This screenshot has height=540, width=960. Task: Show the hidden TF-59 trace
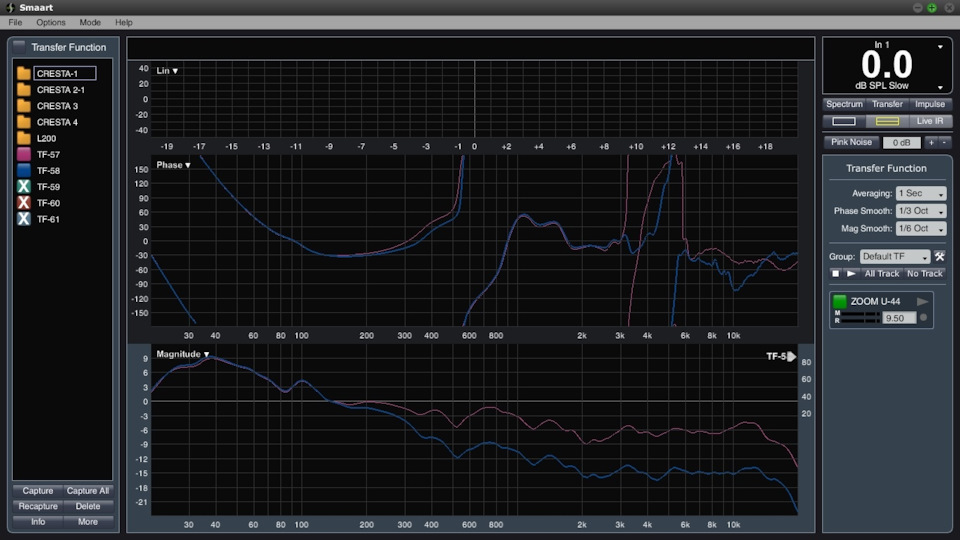click(24, 187)
